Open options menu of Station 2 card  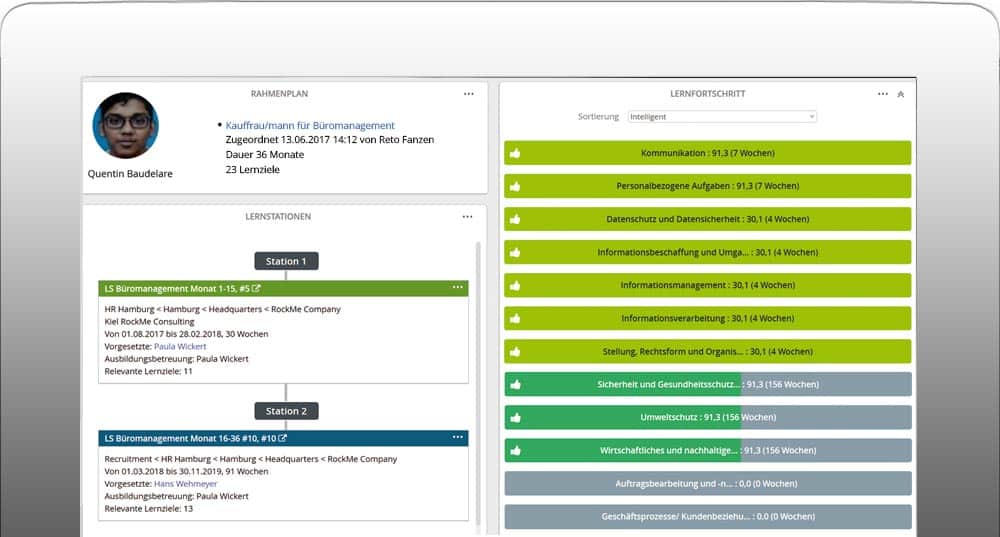(458, 438)
